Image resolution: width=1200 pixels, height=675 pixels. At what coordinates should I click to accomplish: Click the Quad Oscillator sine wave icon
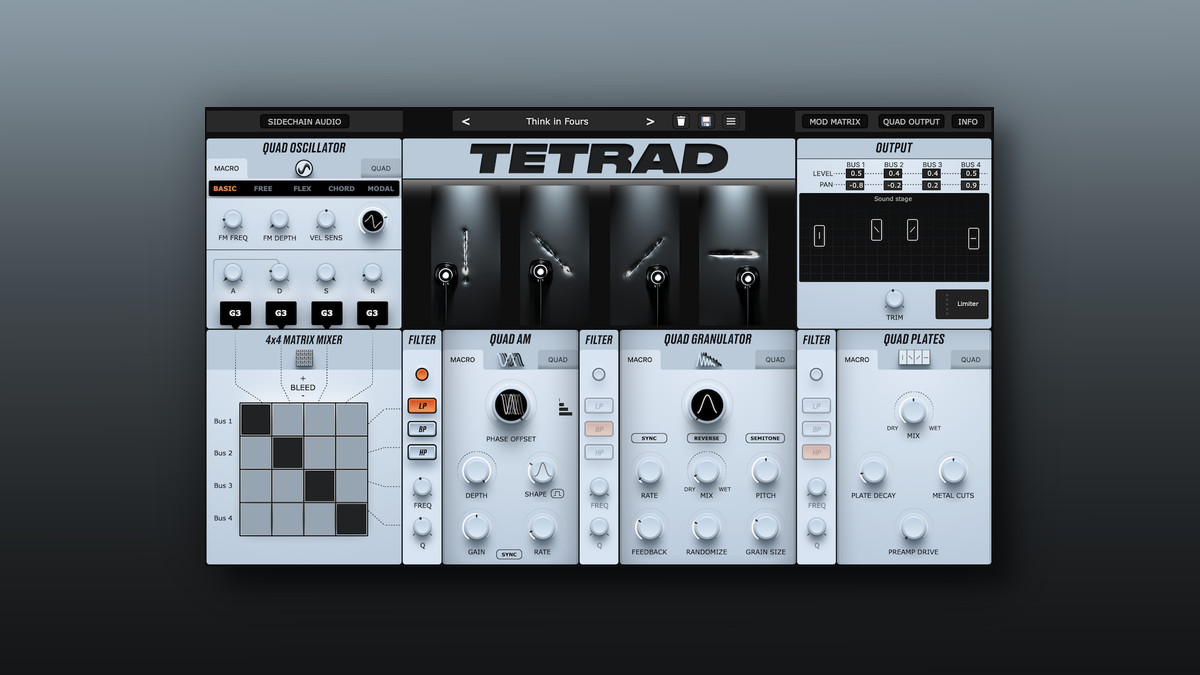(304, 168)
